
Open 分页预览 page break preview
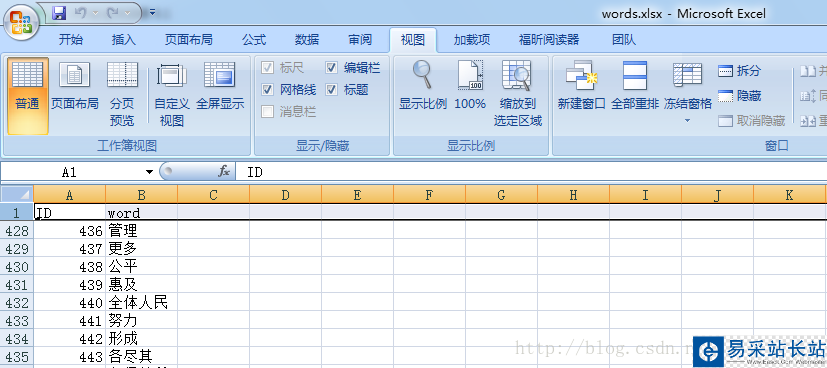click(x=122, y=95)
